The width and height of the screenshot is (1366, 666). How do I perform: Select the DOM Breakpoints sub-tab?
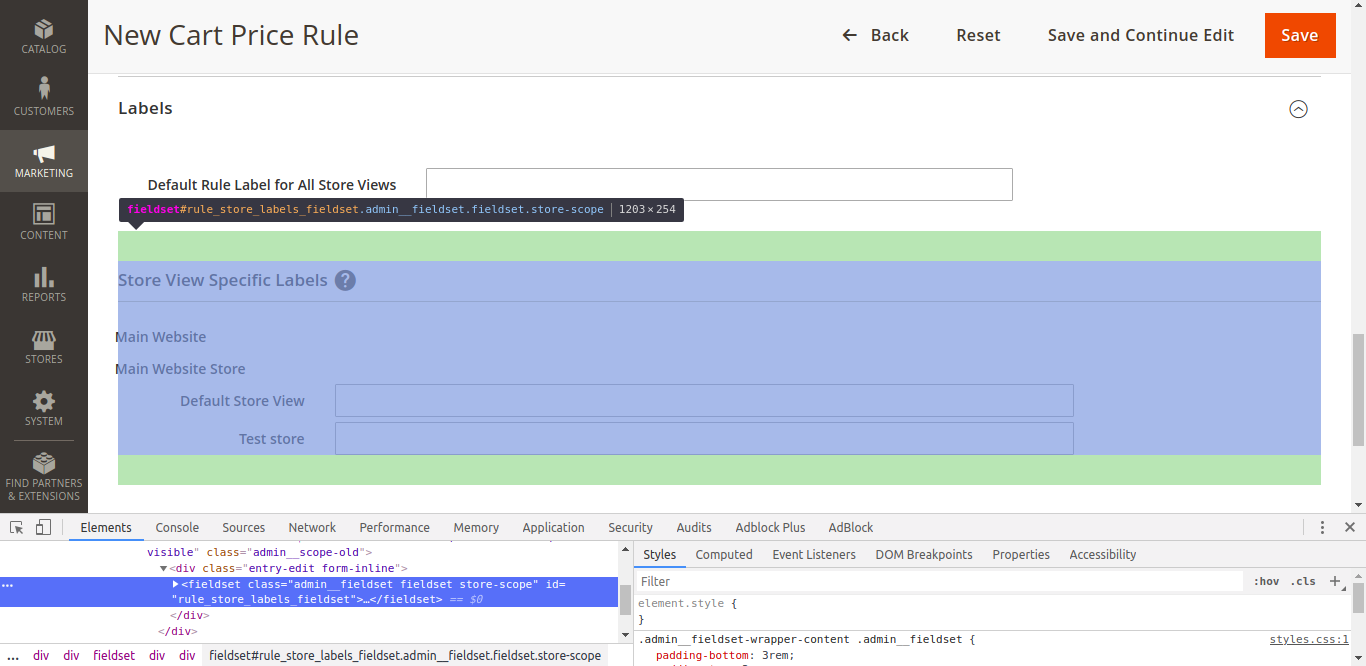coord(924,554)
